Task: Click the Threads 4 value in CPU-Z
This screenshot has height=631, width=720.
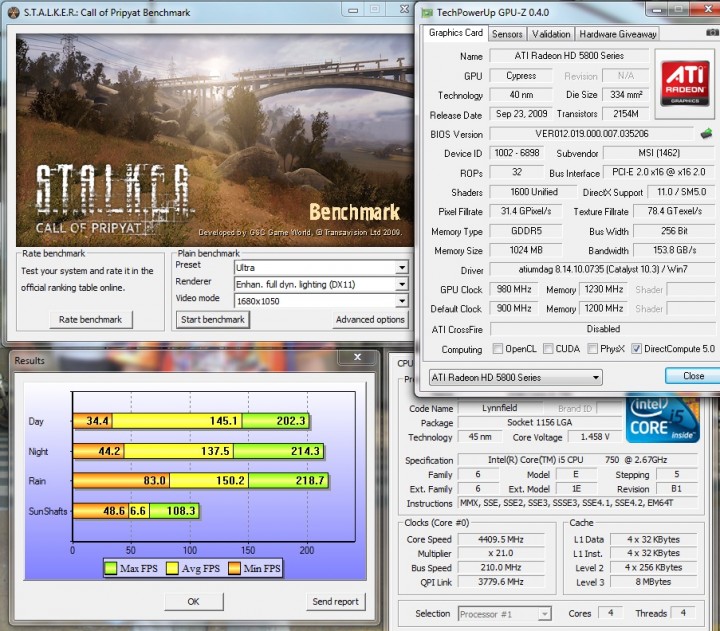Action: [683, 613]
